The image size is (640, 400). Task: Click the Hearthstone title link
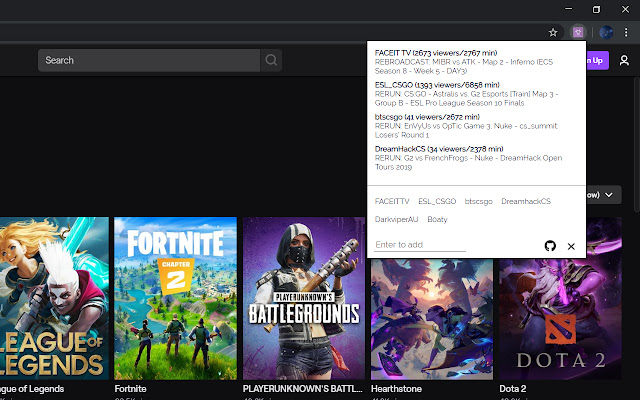point(396,389)
